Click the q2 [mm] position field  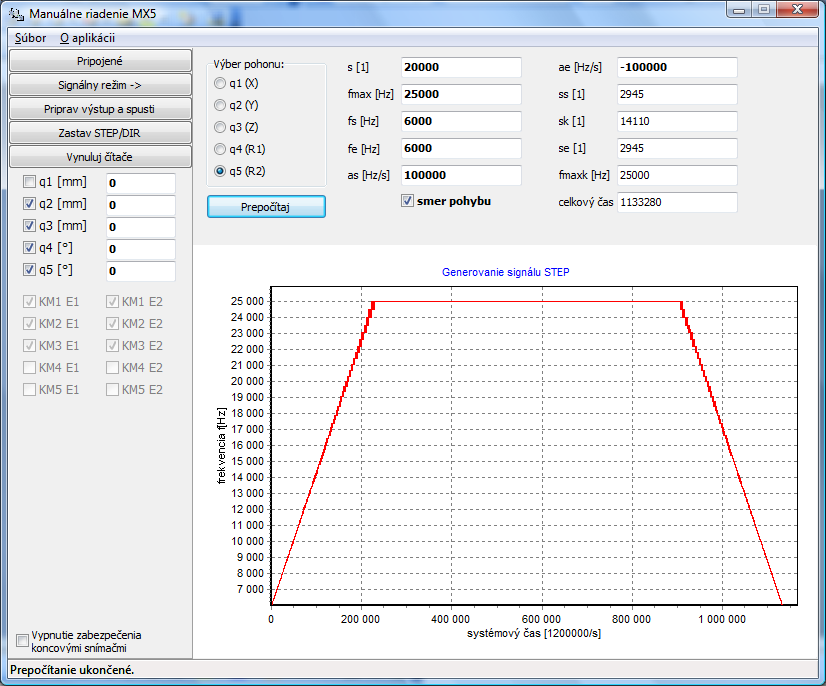(x=141, y=205)
